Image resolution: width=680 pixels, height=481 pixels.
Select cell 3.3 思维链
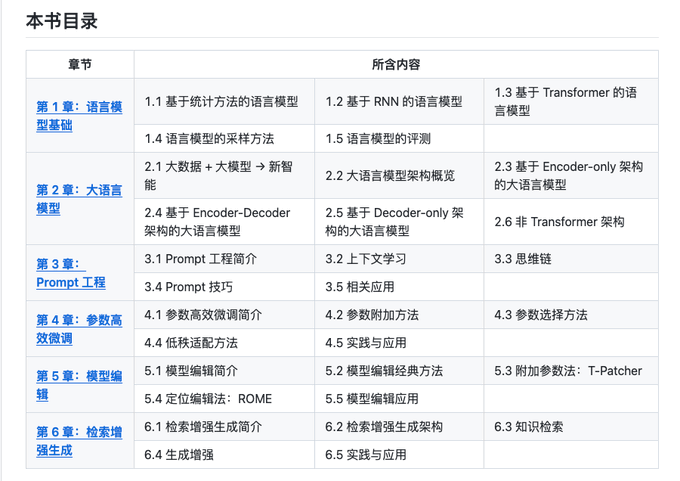(x=571, y=259)
